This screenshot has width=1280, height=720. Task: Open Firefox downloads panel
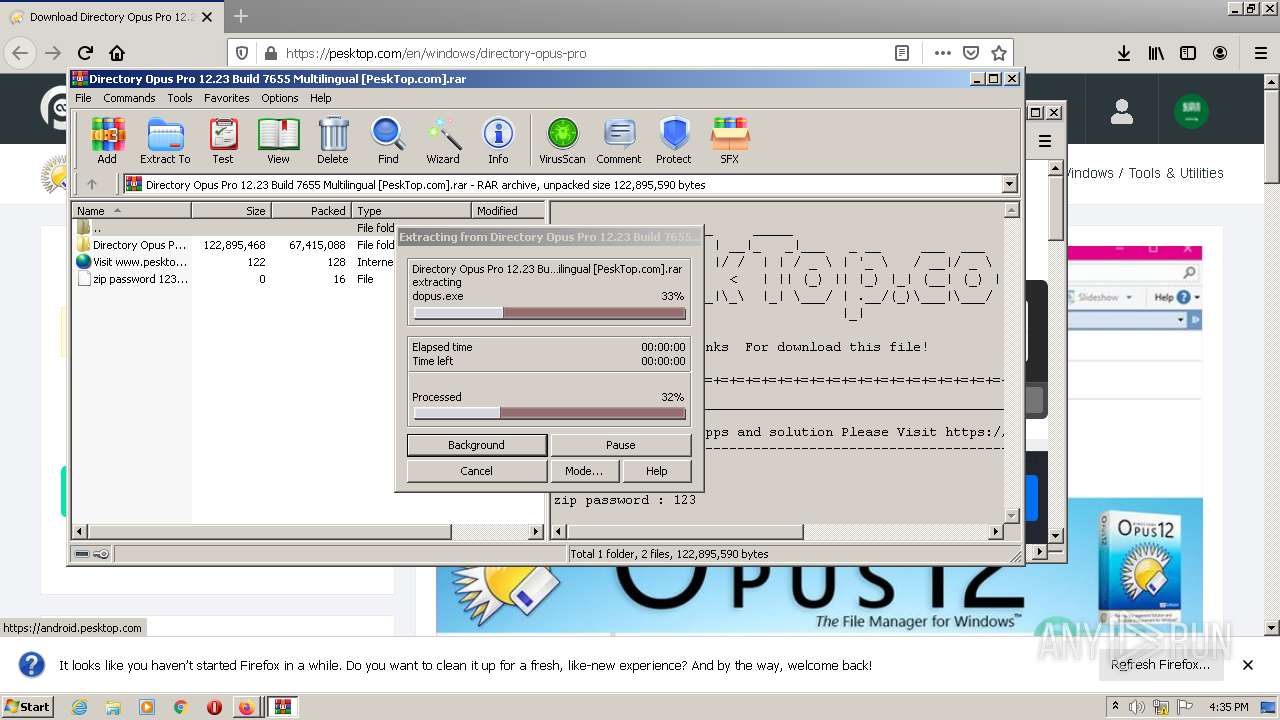pos(1124,53)
